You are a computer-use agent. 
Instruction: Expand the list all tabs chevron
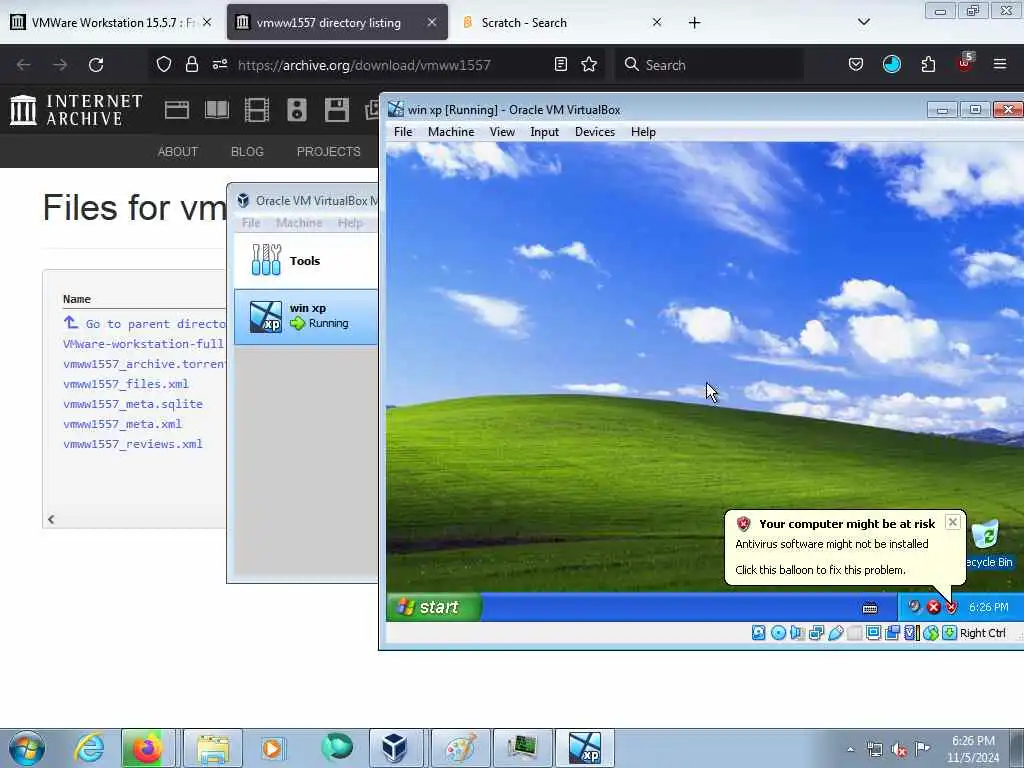[863, 22]
